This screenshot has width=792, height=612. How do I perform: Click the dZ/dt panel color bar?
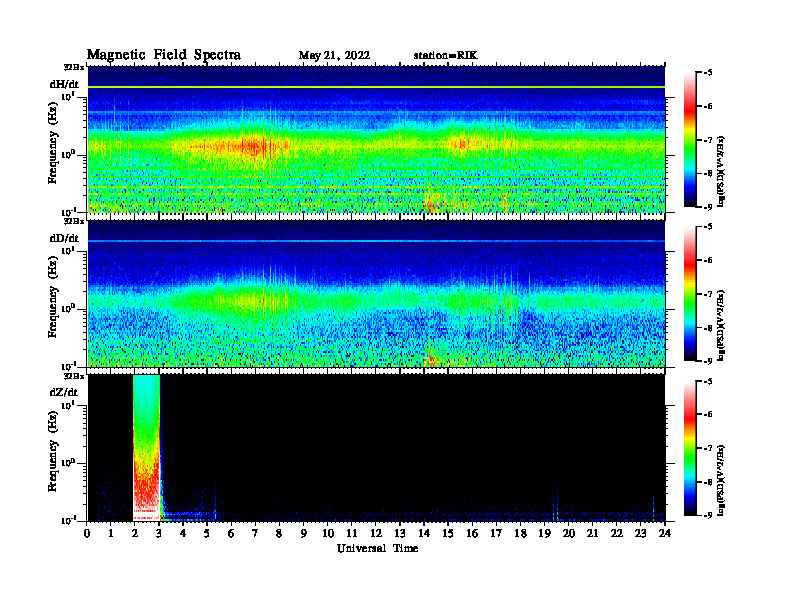[690, 448]
